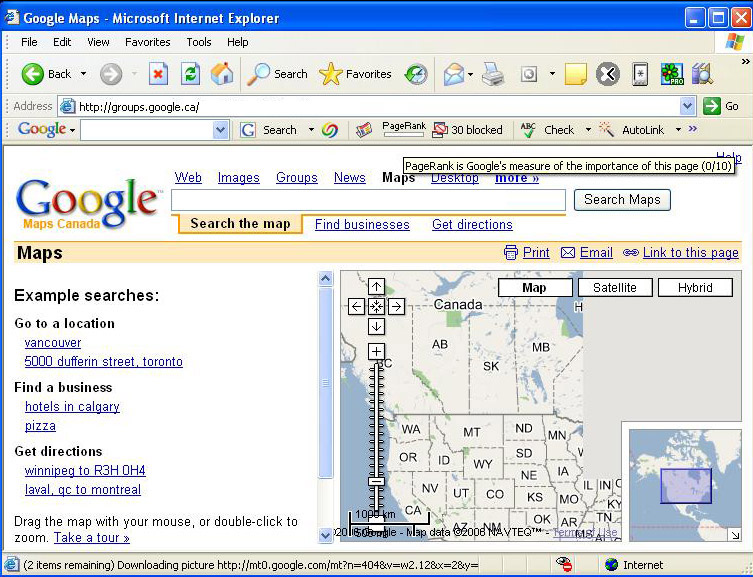
Task: Click the vancouver example search
Action: pos(53,343)
